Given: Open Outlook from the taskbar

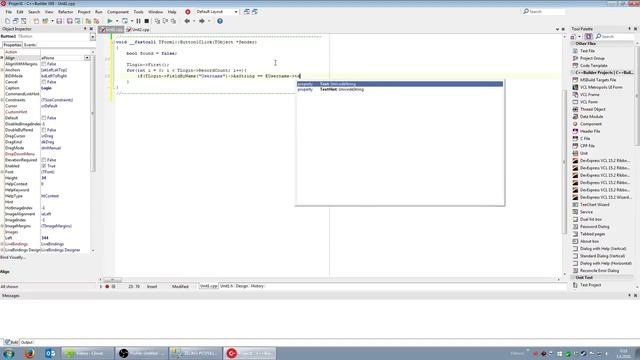Looking at the screenshot, I should coord(50,353).
